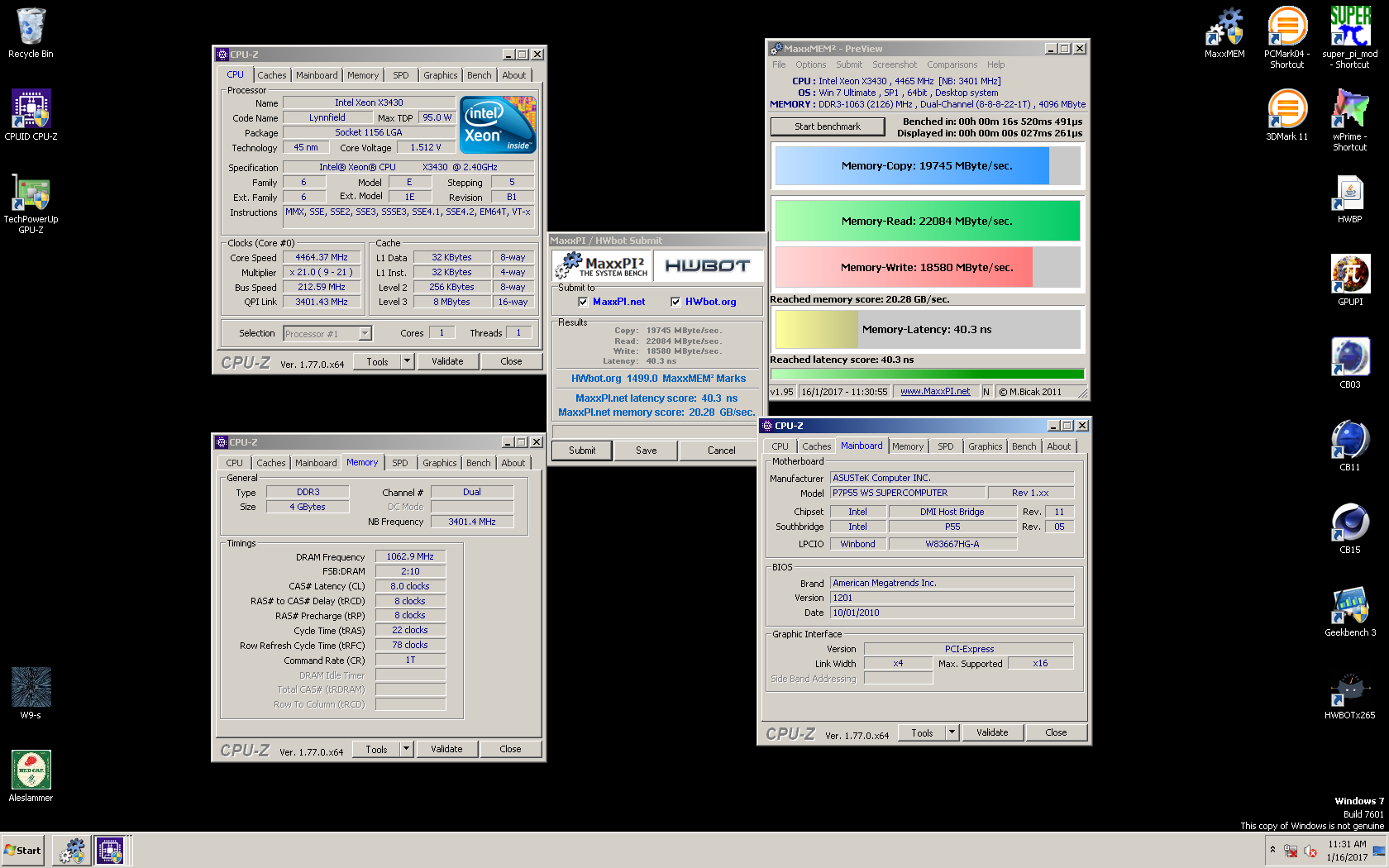
Task: Open Tools dropdown arrow in Mainboard CPU-Z window
Action: point(952,732)
